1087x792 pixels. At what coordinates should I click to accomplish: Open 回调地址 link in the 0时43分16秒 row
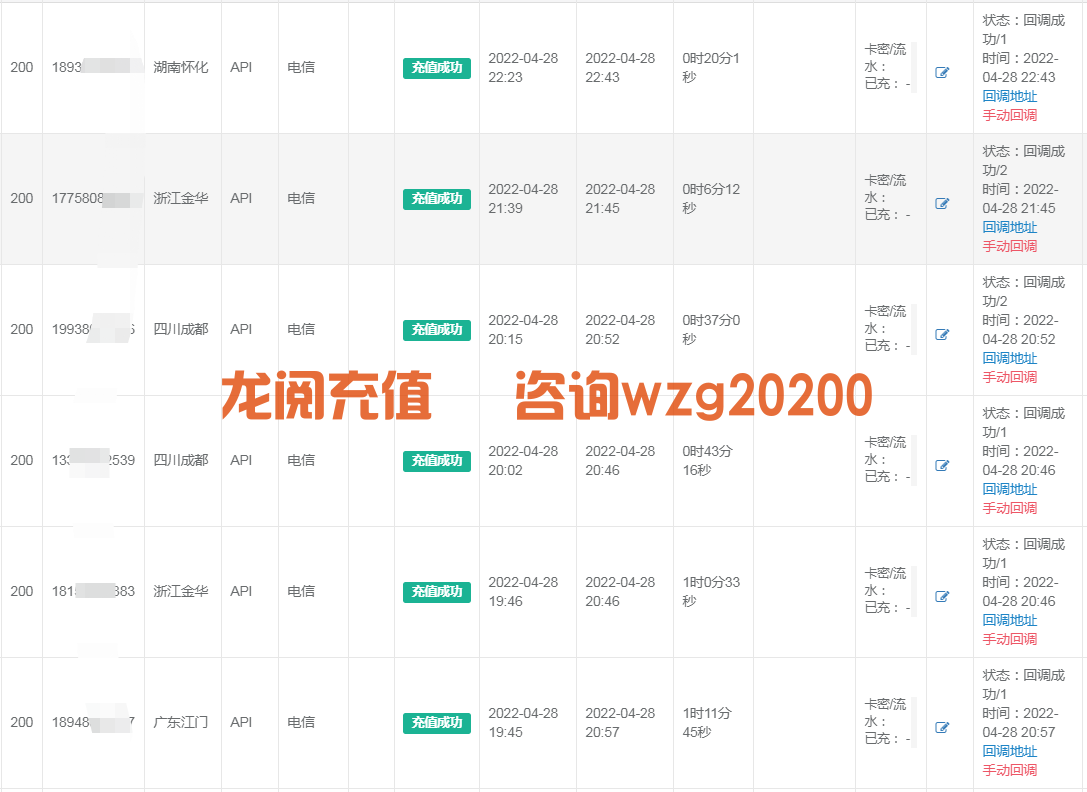1009,490
